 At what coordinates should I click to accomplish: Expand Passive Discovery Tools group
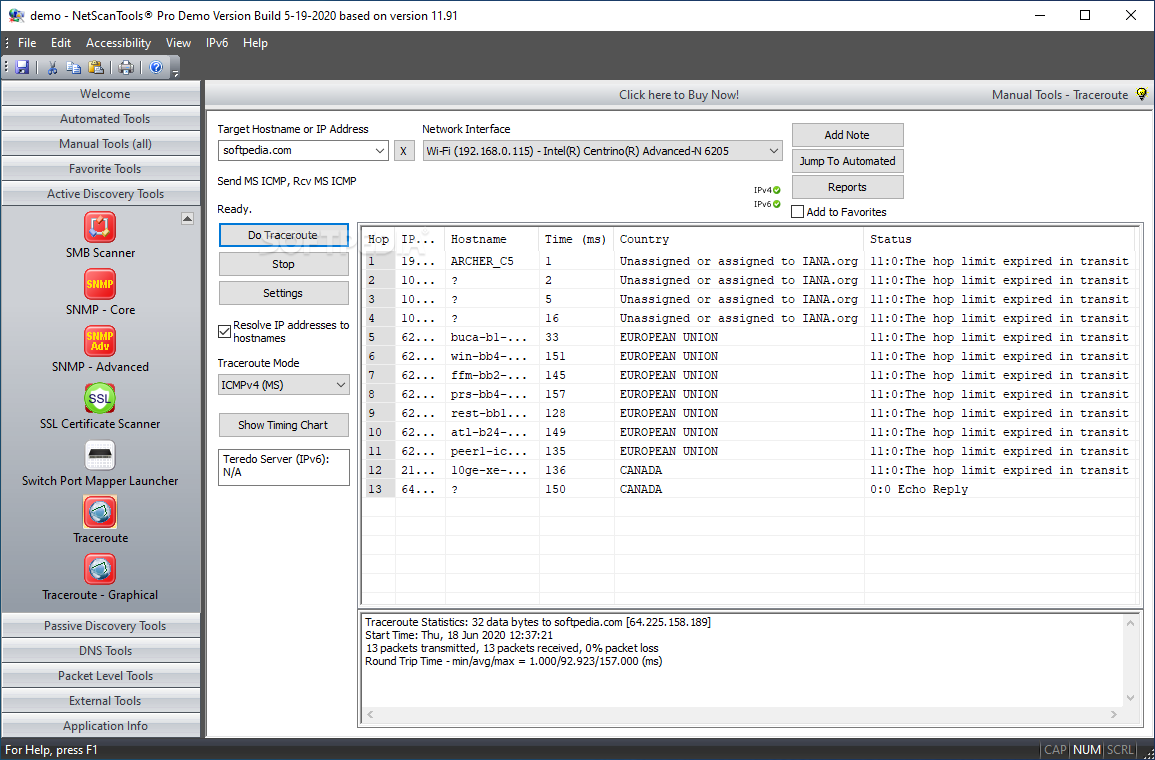[x=101, y=626]
